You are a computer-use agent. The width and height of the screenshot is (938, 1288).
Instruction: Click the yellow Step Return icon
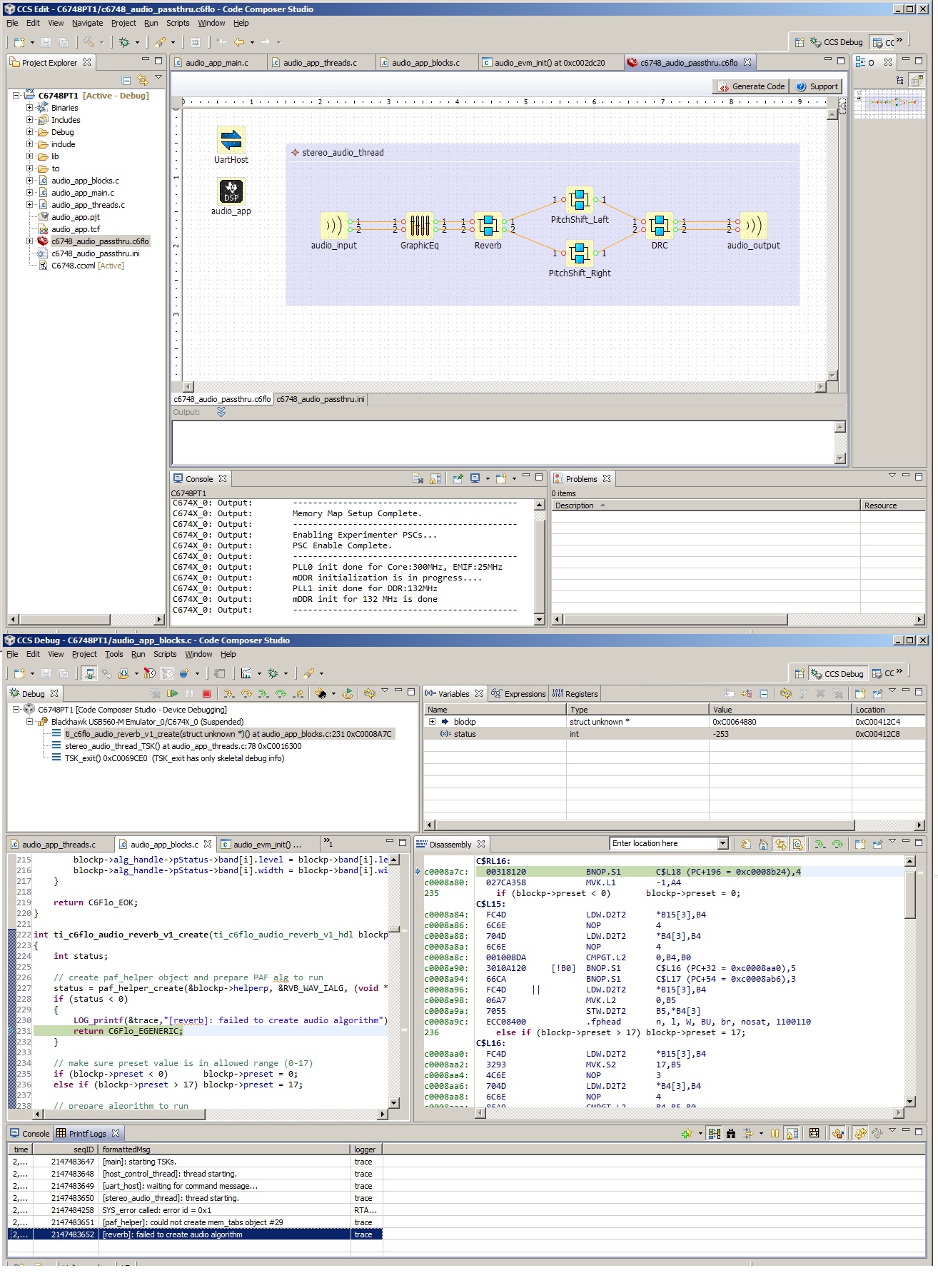(298, 693)
